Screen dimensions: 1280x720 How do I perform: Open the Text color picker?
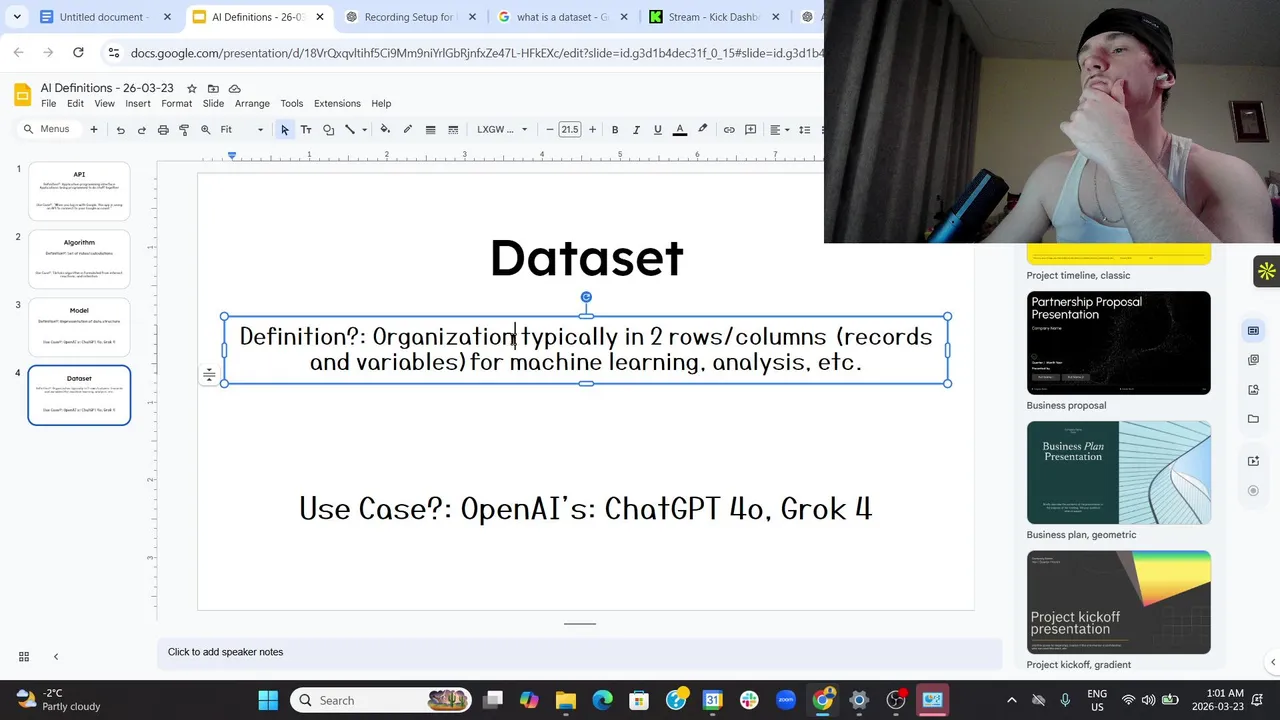click(x=680, y=130)
